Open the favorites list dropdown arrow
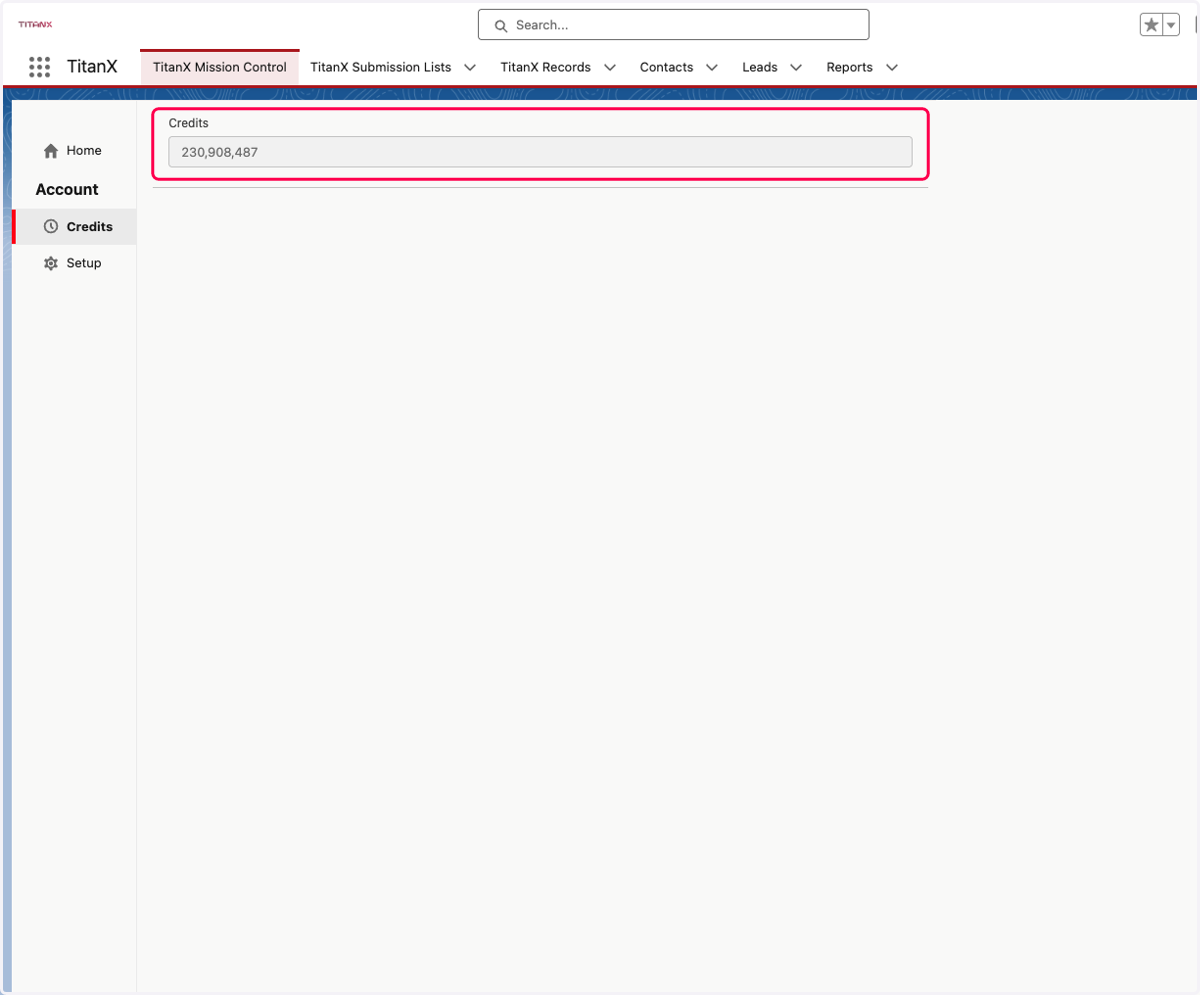1200x995 pixels. [x=1172, y=25]
